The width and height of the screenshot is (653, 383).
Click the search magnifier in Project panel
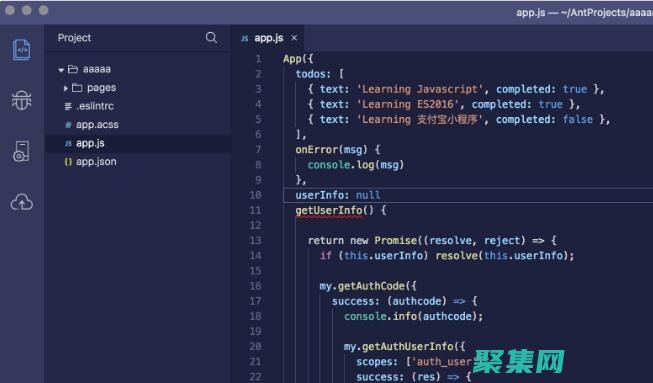pos(211,38)
